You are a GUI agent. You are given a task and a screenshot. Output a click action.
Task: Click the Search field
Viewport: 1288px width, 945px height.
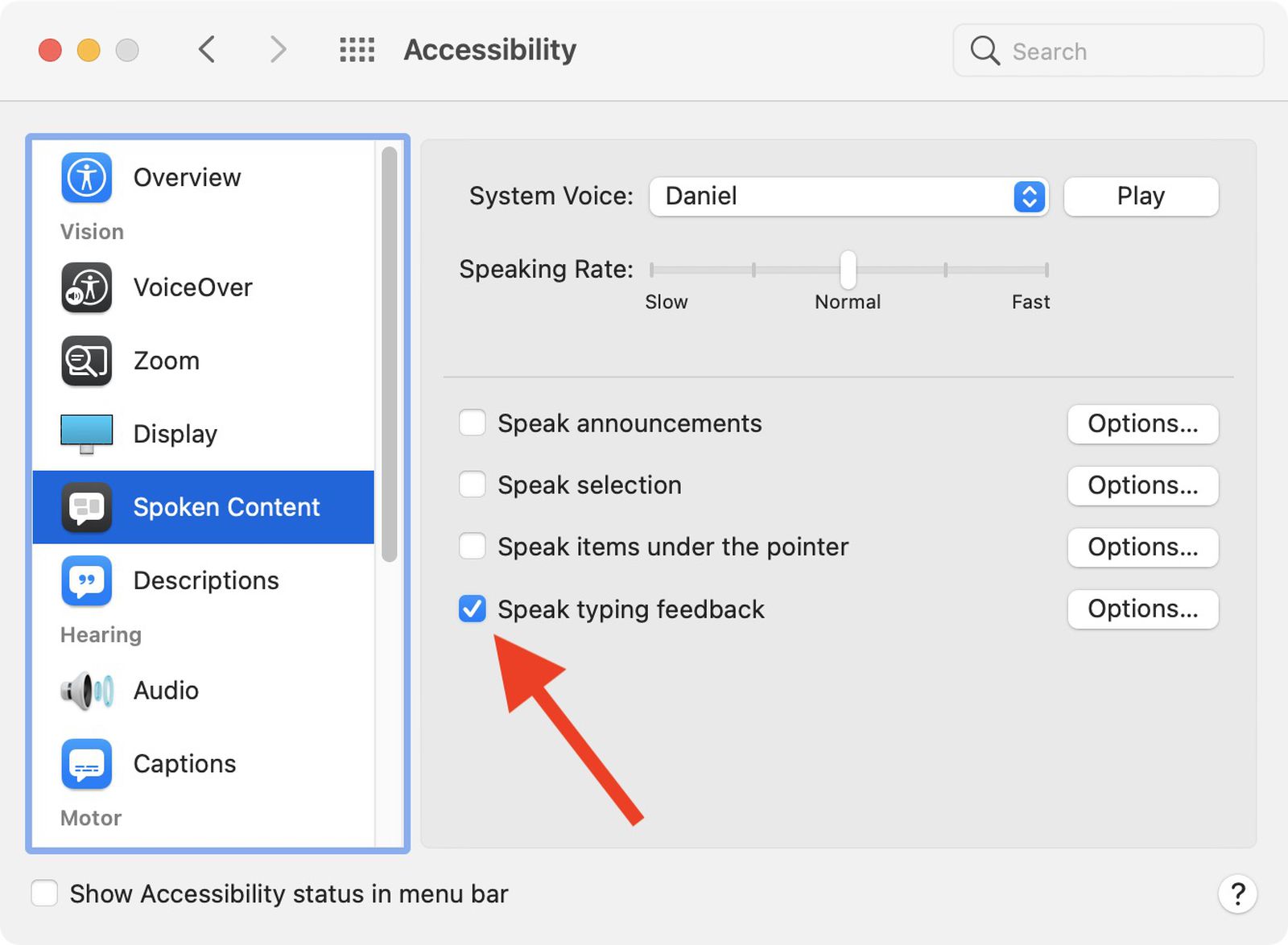click(1108, 51)
